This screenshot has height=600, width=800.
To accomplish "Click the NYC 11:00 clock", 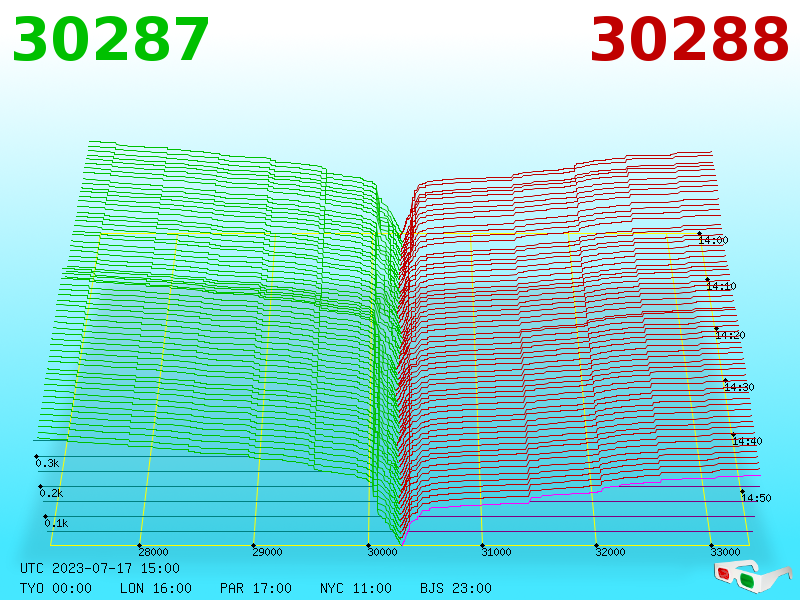I will pyautogui.click(x=356, y=588).
